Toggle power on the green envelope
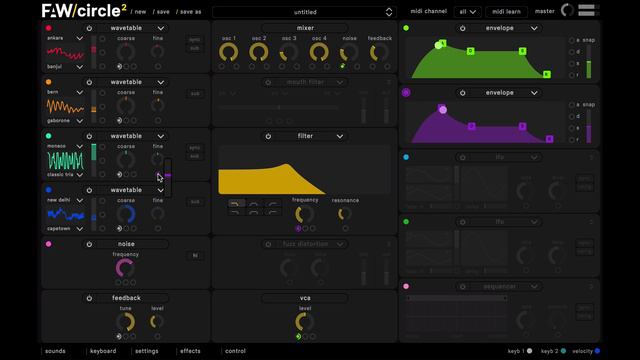 click(462, 28)
